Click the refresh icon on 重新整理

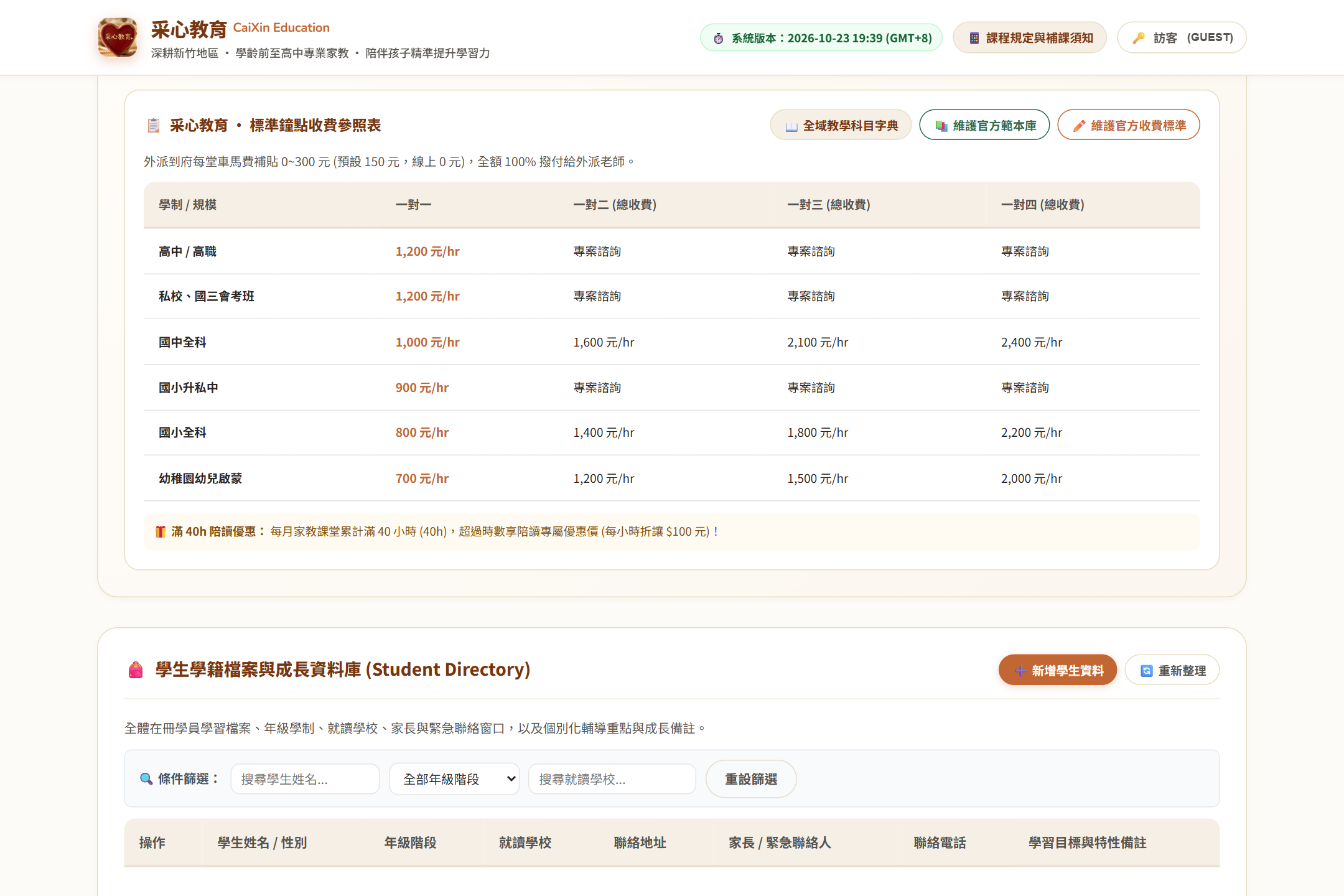click(1147, 671)
